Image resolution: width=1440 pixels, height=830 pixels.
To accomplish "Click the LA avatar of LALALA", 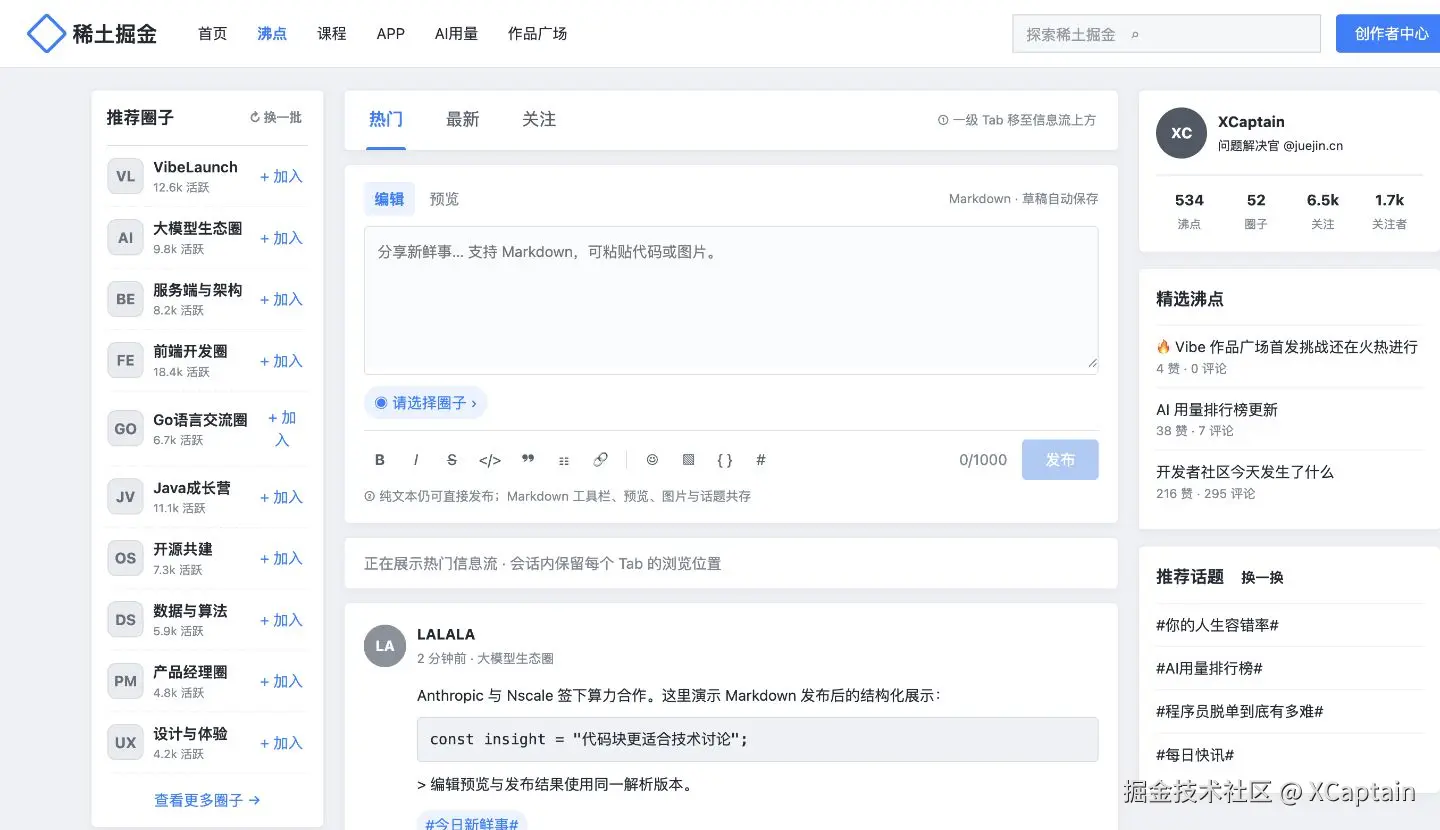I will [x=385, y=646].
